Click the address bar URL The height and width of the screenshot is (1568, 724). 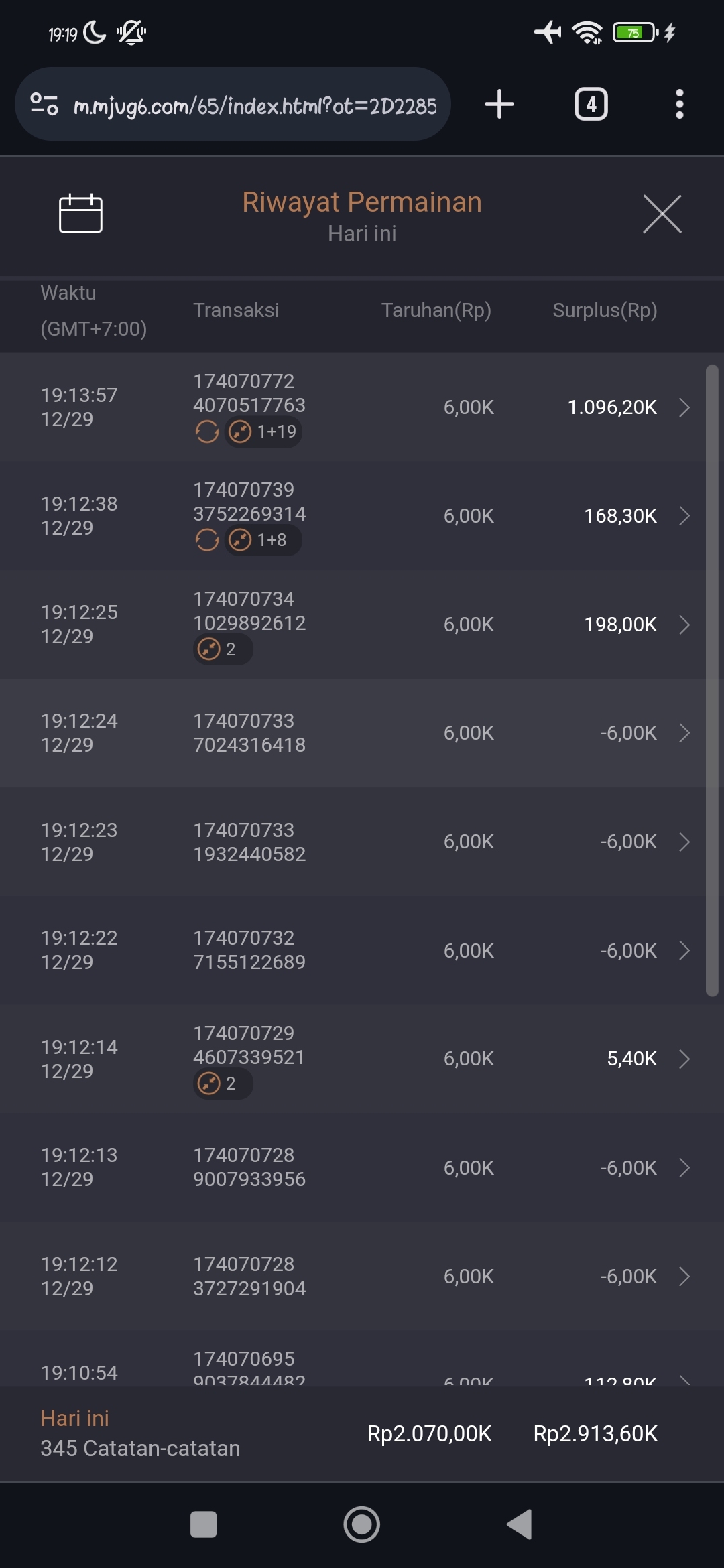[x=255, y=106]
